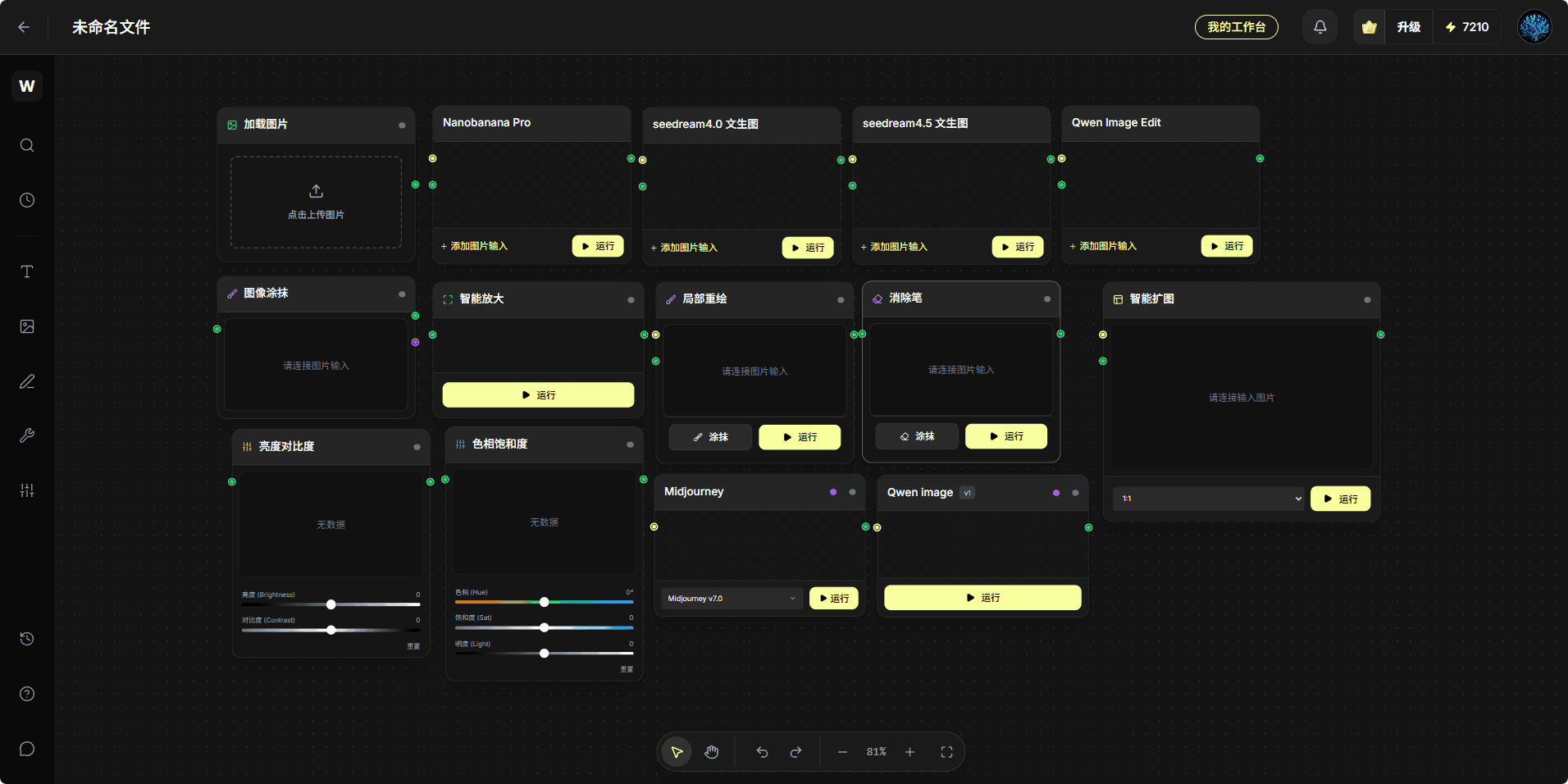Click the search icon in left sidebar
The width and height of the screenshot is (1568, 784).
point(27,146)
